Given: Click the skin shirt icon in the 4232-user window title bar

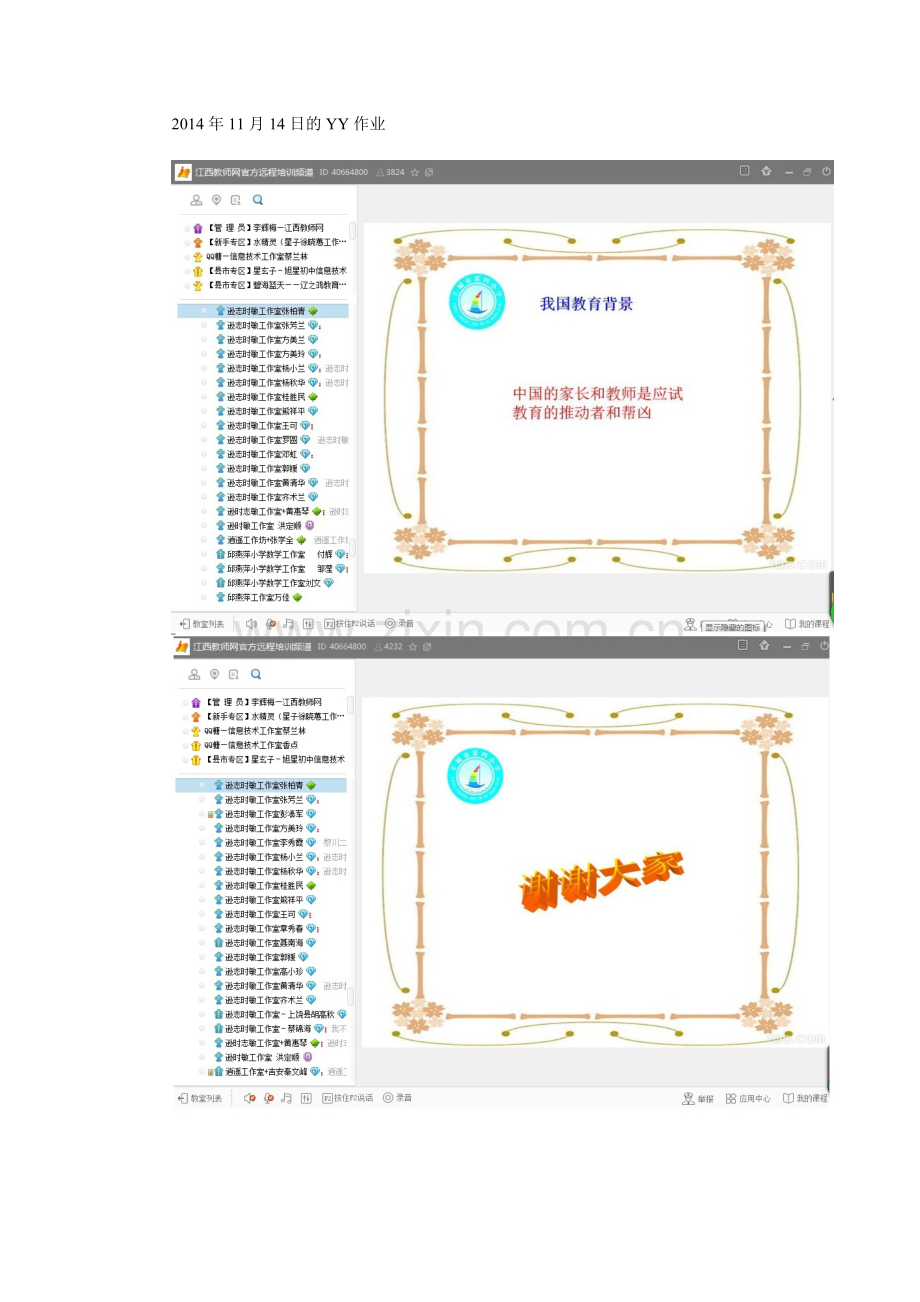Looking at the screenshot, I should tap(765, 647).
